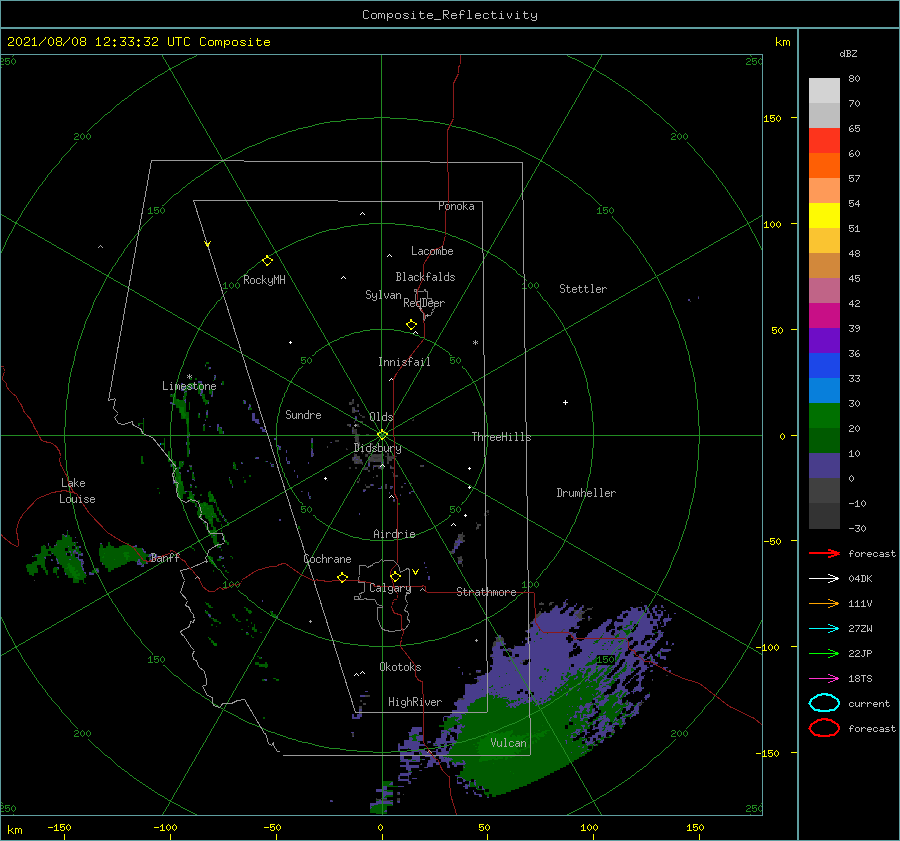Click the Sundre label
The height and width of the screenshot is (841, 900).
(303, 414)
